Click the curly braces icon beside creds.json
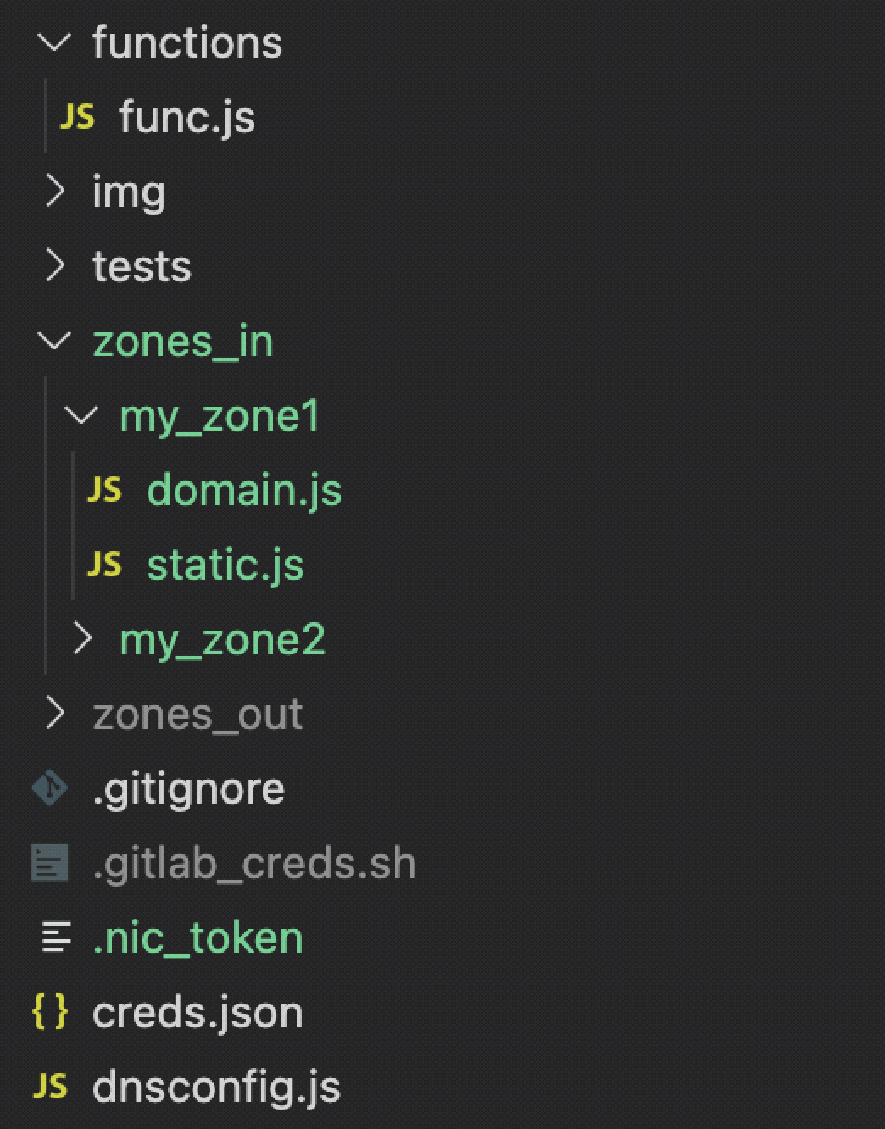 click(50, 1012)
